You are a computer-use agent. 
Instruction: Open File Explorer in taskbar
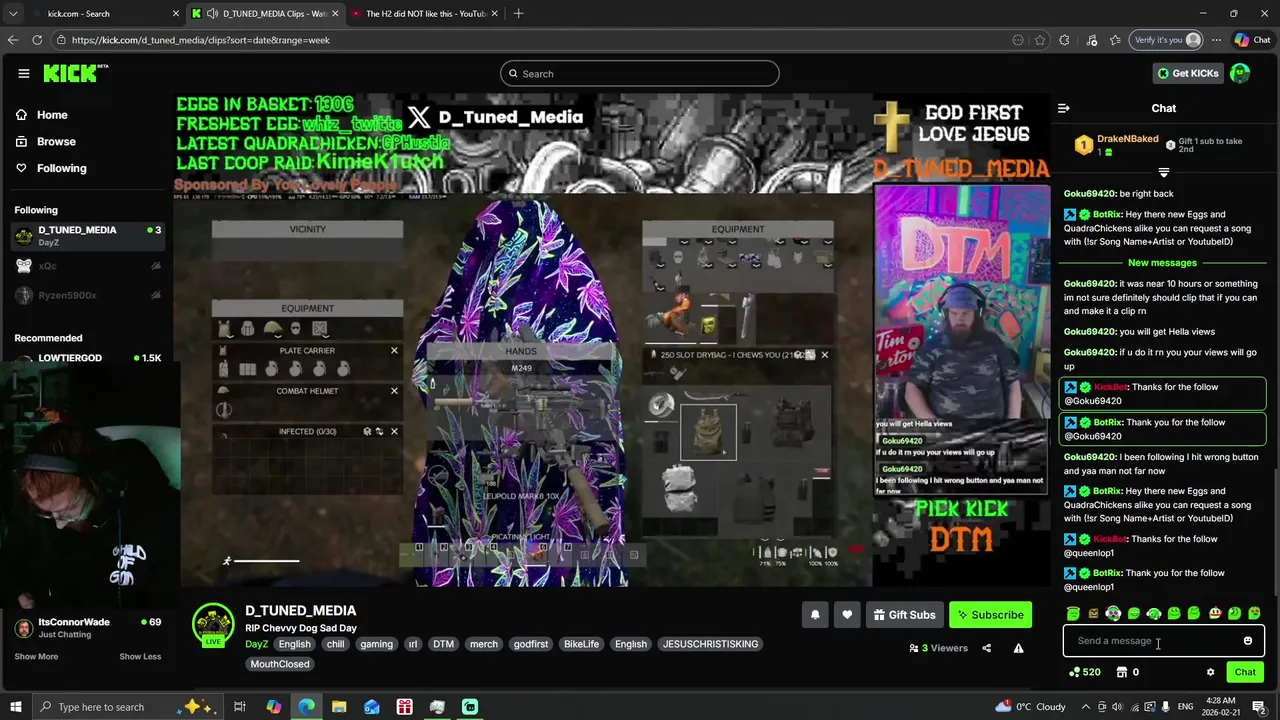(339, 707)
